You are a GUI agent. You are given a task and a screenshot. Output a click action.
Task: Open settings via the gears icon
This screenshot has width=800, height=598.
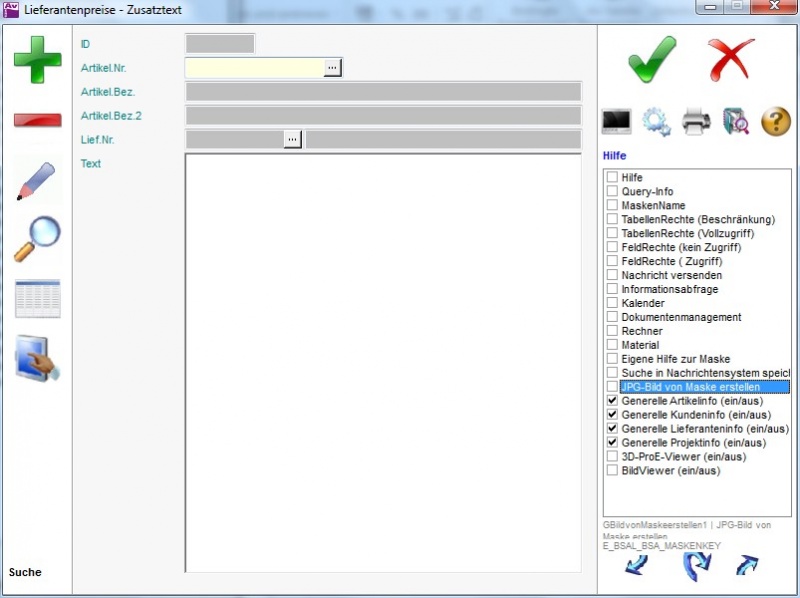[x=656, y=122]
